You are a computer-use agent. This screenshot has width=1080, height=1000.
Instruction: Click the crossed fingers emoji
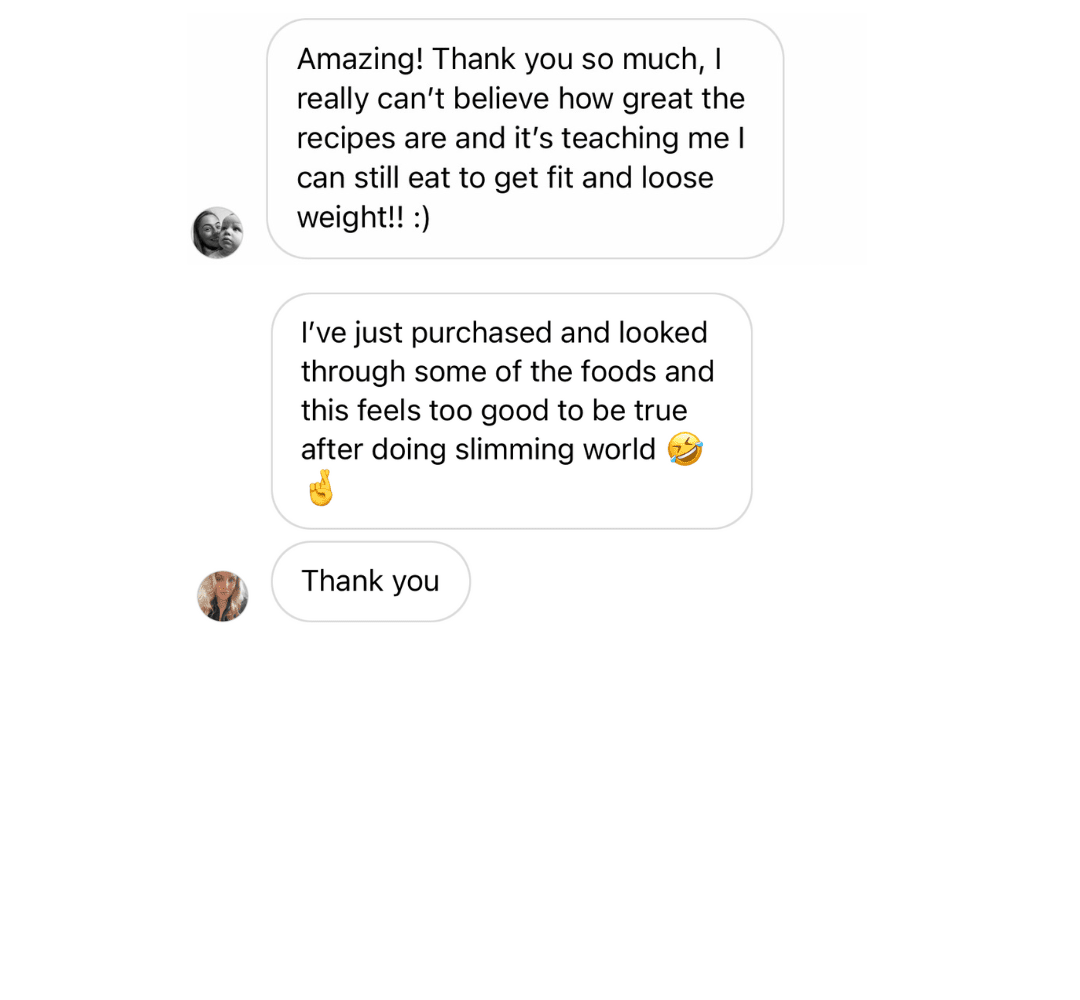[320, 489]
